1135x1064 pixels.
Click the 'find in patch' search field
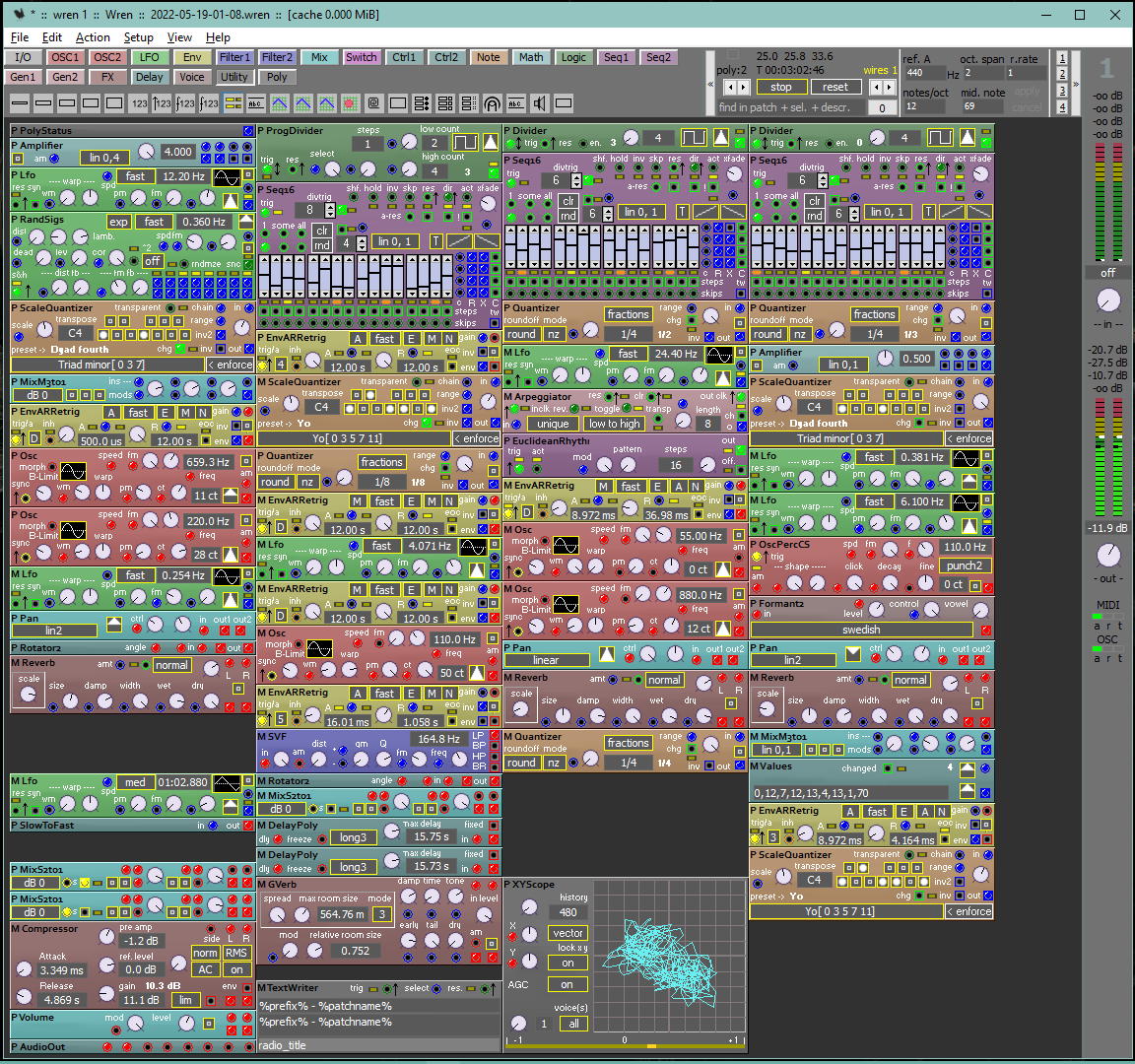tap(790, 107)
